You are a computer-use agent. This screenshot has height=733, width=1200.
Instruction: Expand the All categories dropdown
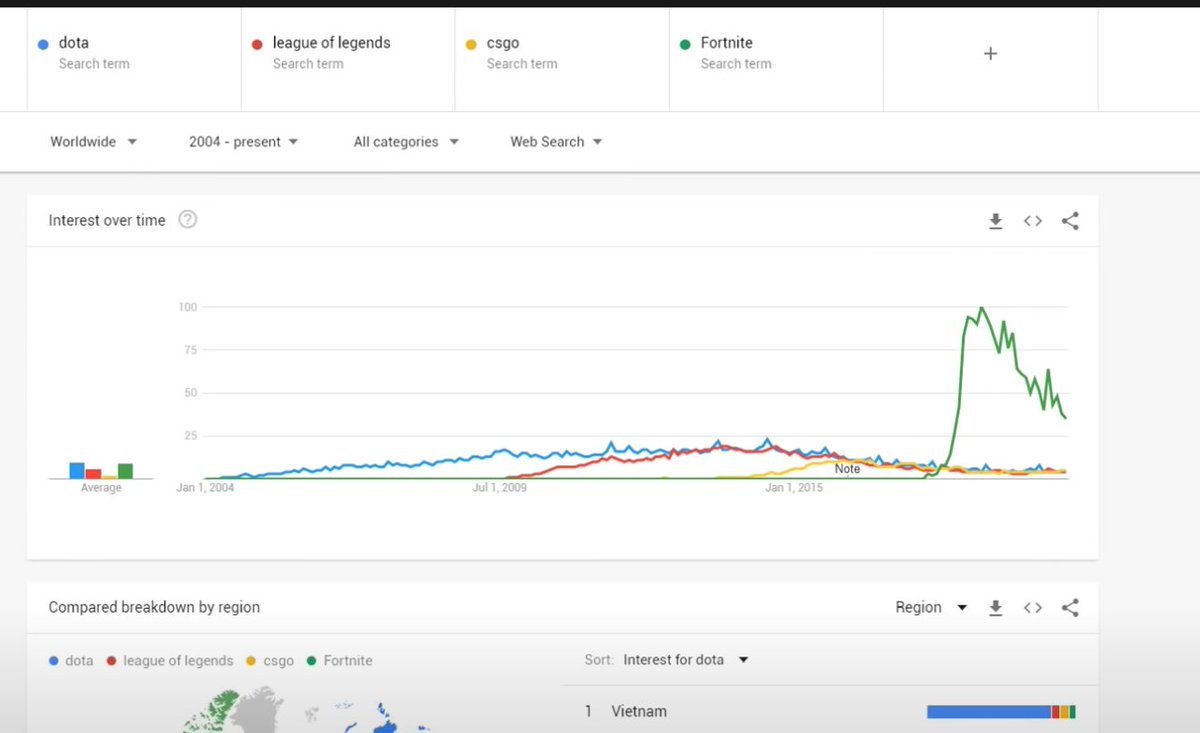pyautogui.click(x=406, y=142)
